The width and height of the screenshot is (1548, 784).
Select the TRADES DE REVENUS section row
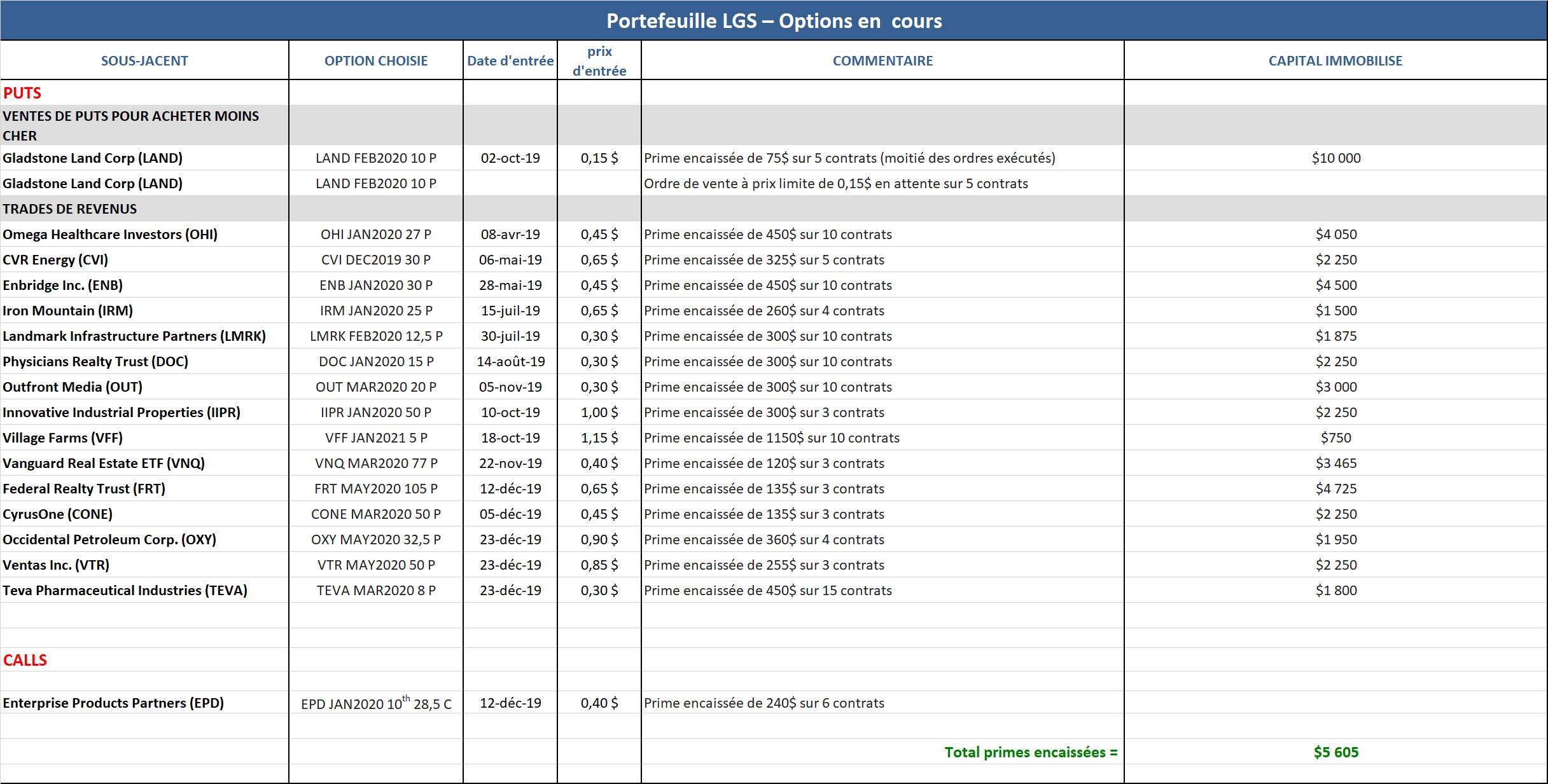[774, 209]
